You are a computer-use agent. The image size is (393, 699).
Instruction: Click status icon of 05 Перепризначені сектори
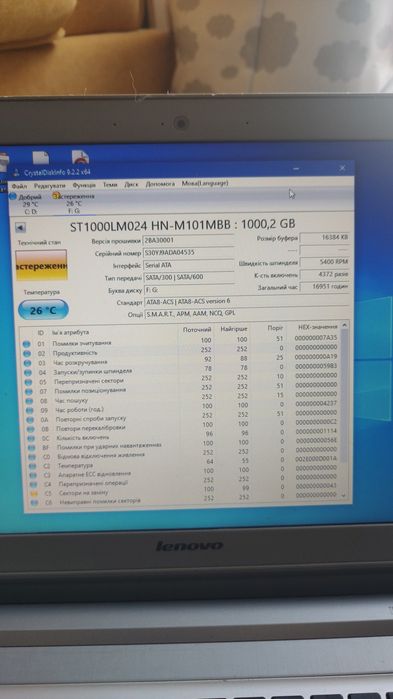coord(29,382)
